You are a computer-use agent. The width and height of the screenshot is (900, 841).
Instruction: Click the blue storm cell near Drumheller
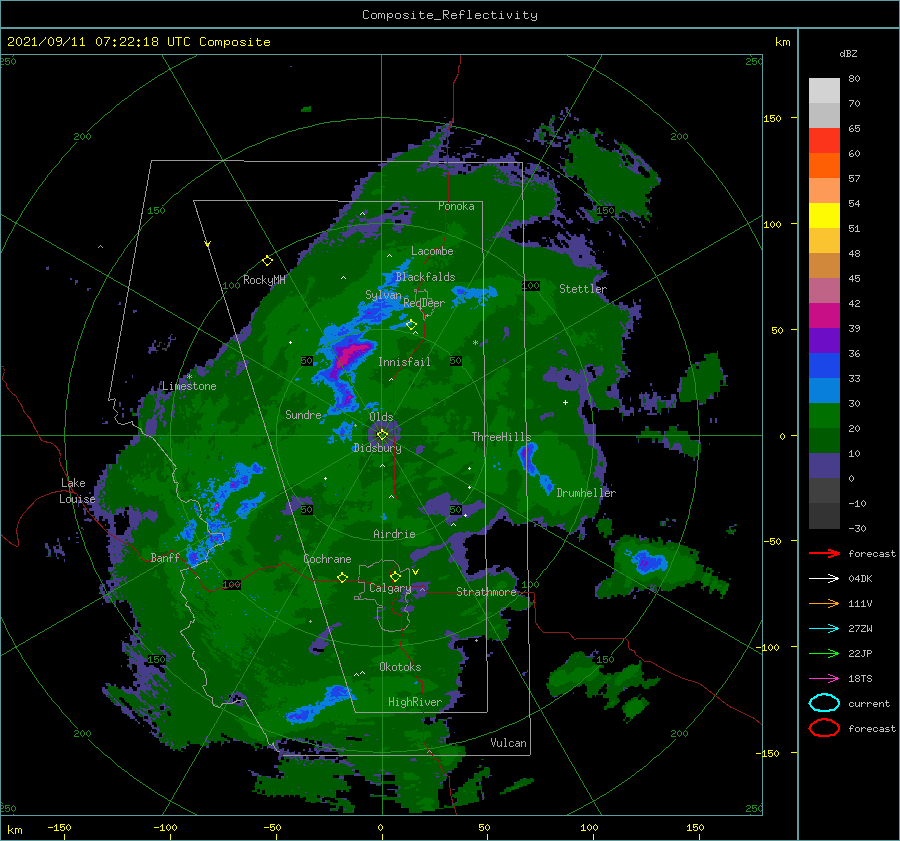[x=534, y=466]
